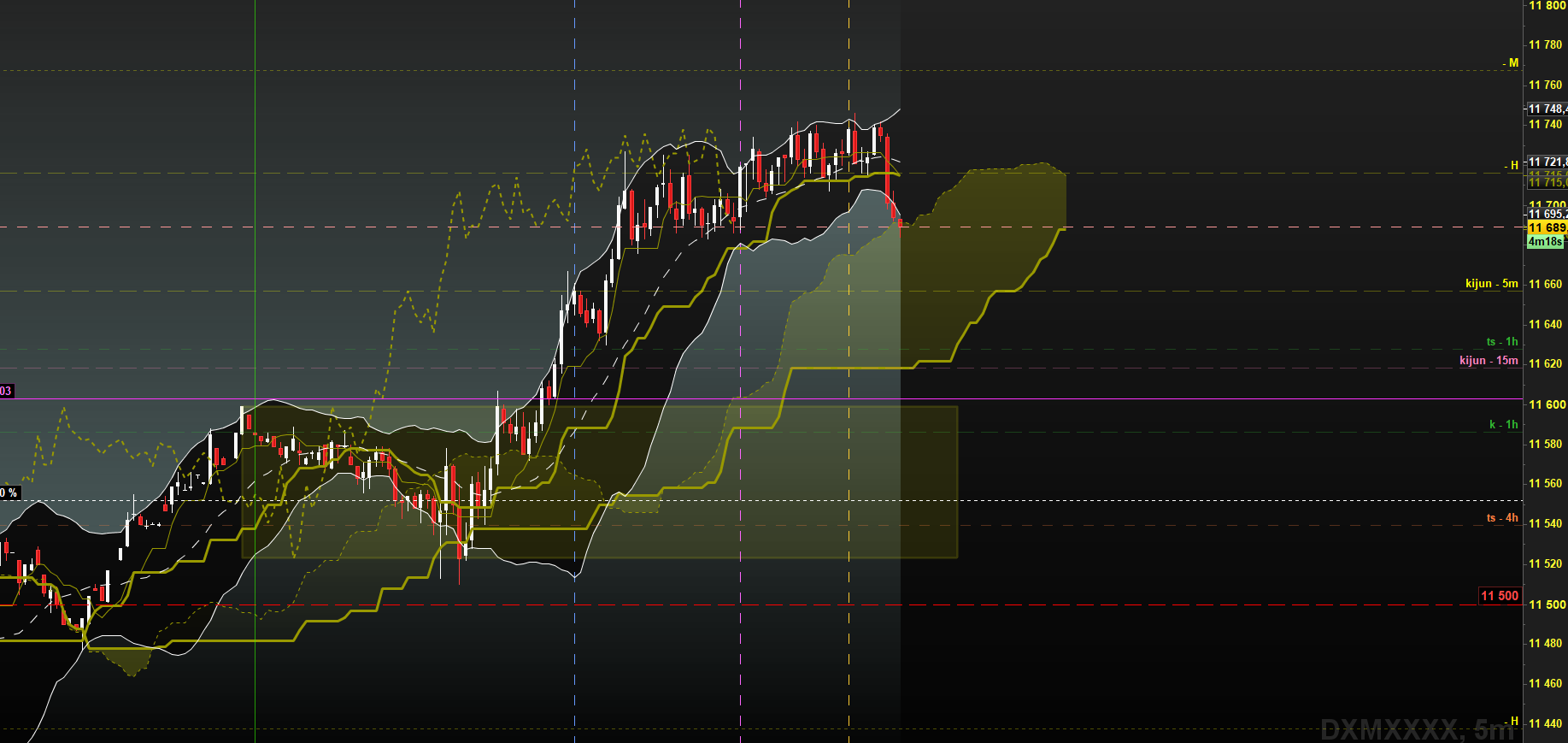Click the 11 580 price axis label
This screenshot has height=743, width=1568.
(x=1546, y=445)
